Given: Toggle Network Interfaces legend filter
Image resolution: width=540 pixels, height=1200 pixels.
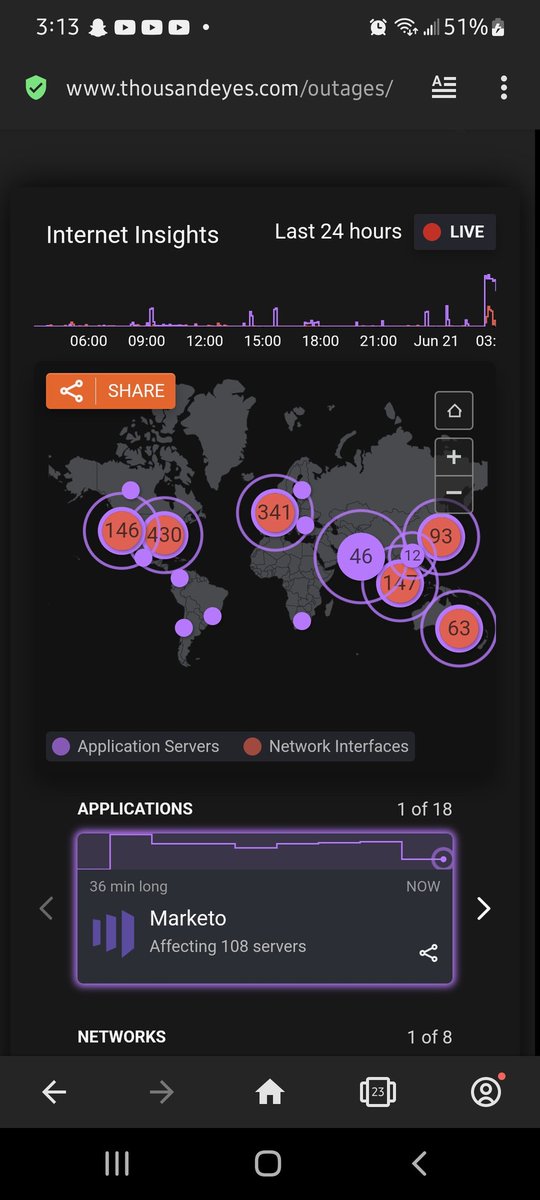Looking at the screenshot, I should (327, 746).
